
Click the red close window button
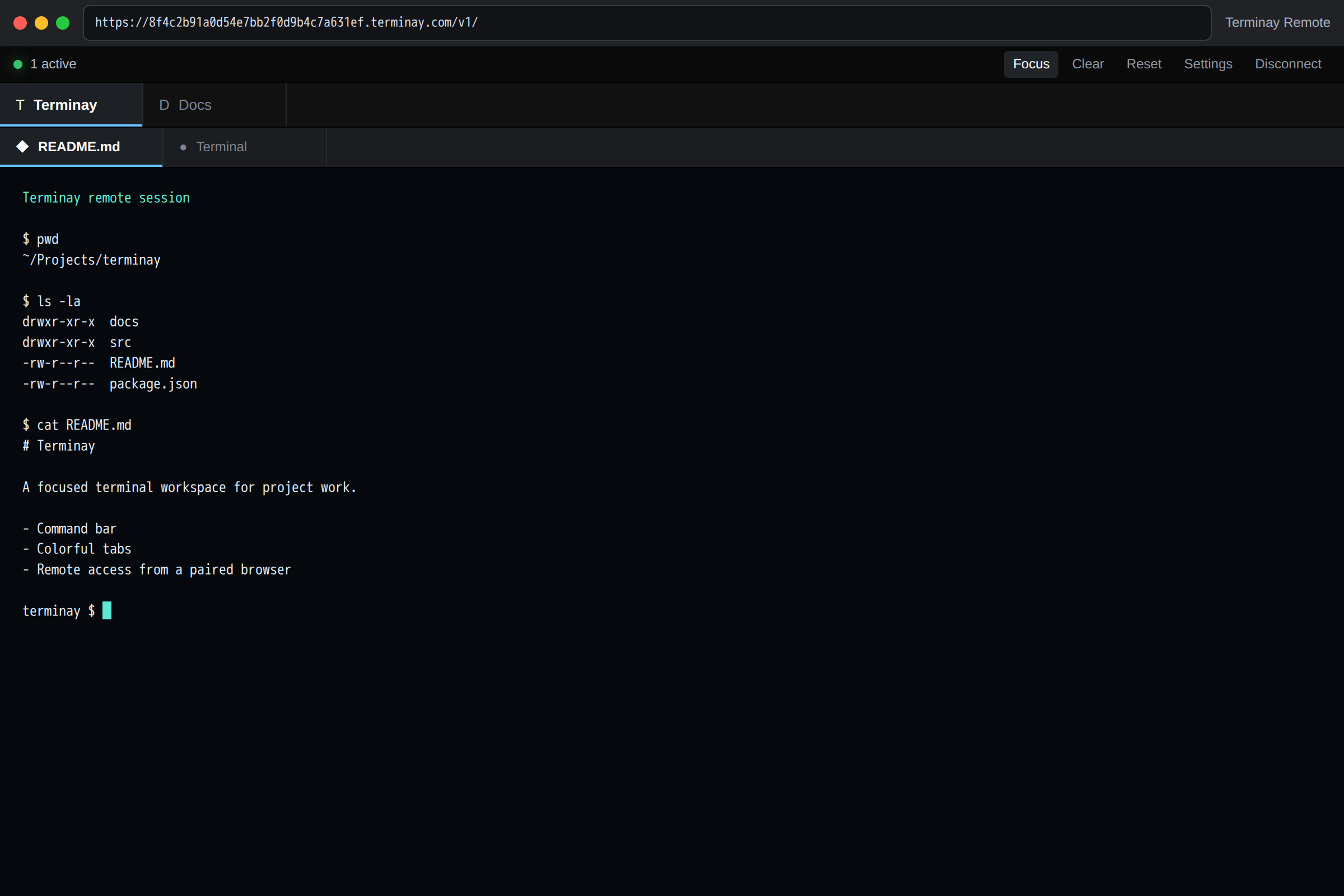tap(20, 23)
